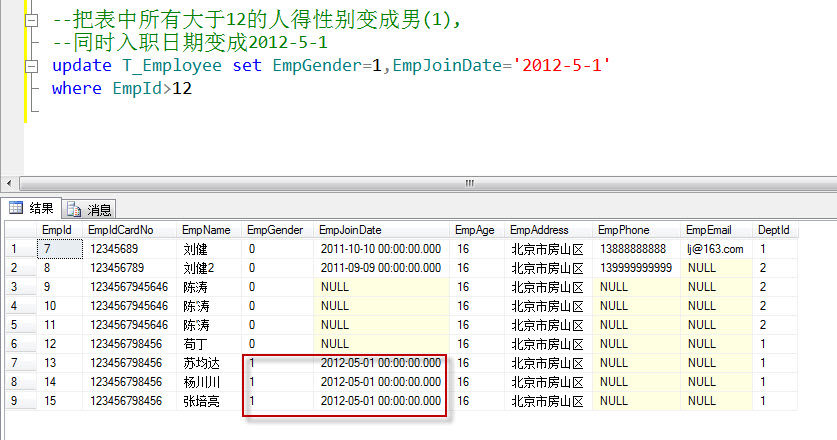Click the T_Employee table name in query

(172, 66)
